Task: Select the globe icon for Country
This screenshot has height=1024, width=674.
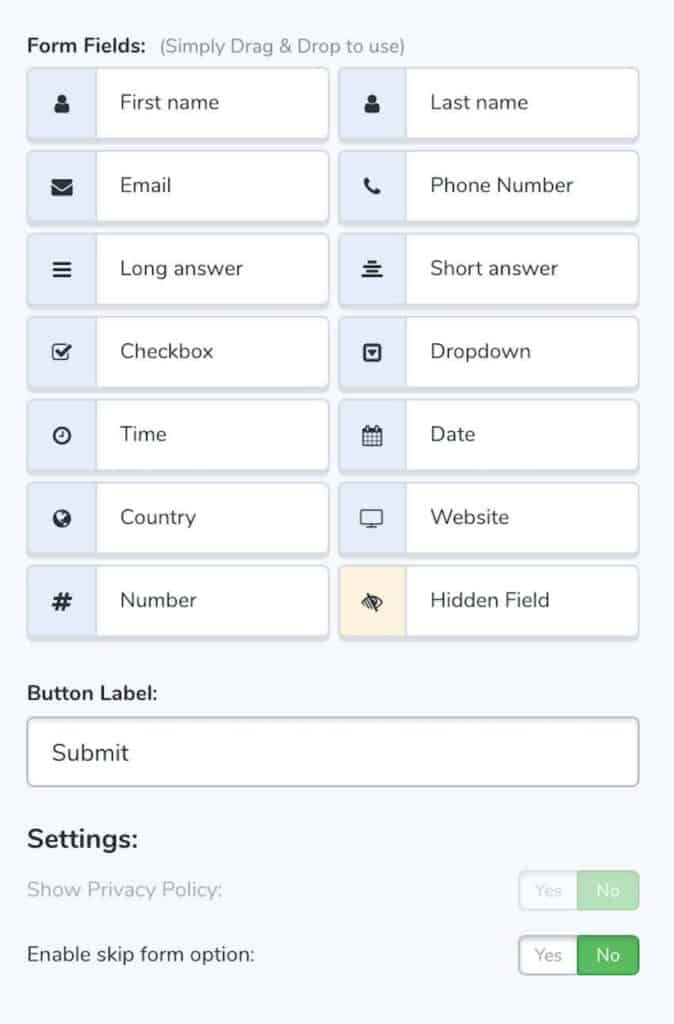Action: click(62, 519)
